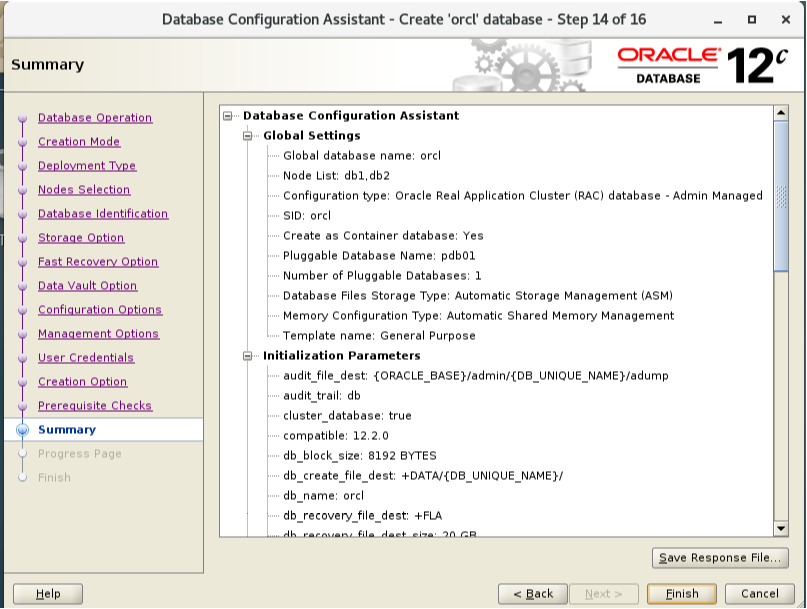Select the current Summary step
Image resolution: width=807 pixels, height=609 pixels.
click(x=67, y=430)
